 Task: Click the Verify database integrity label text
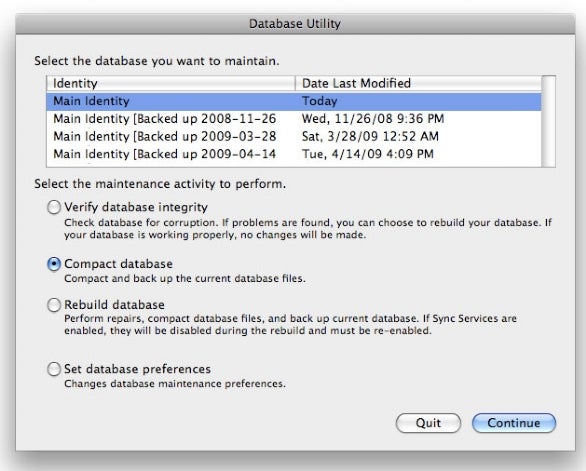click(x=136, y=207)
